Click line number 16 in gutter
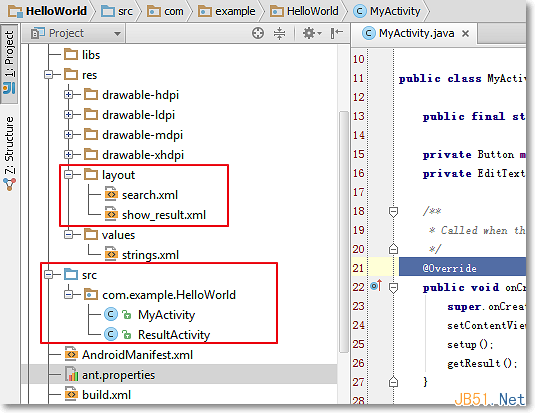 click(359, 173)
